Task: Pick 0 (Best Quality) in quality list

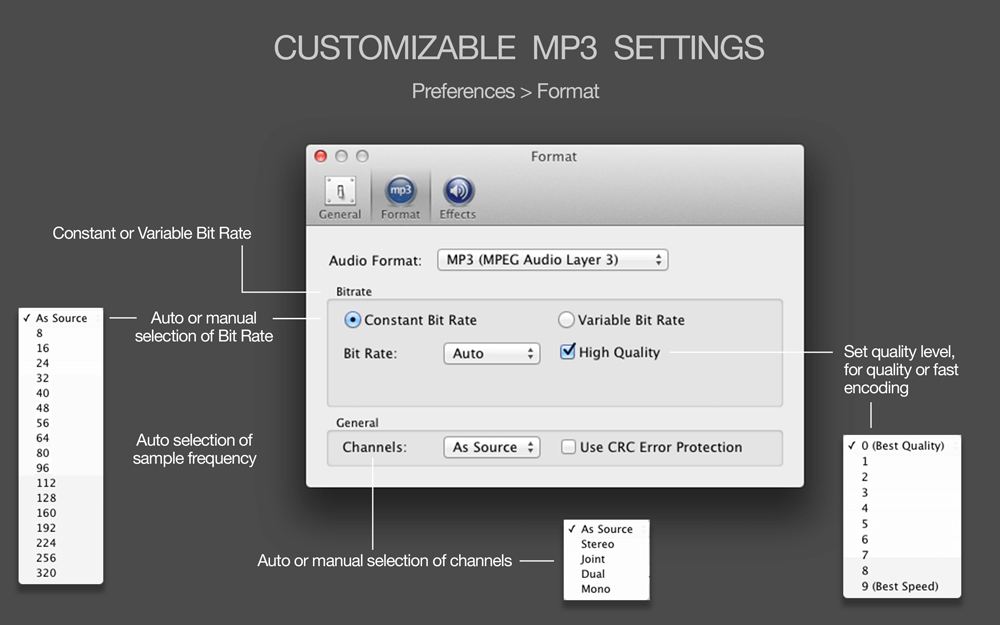Action: tap(902, 446)
